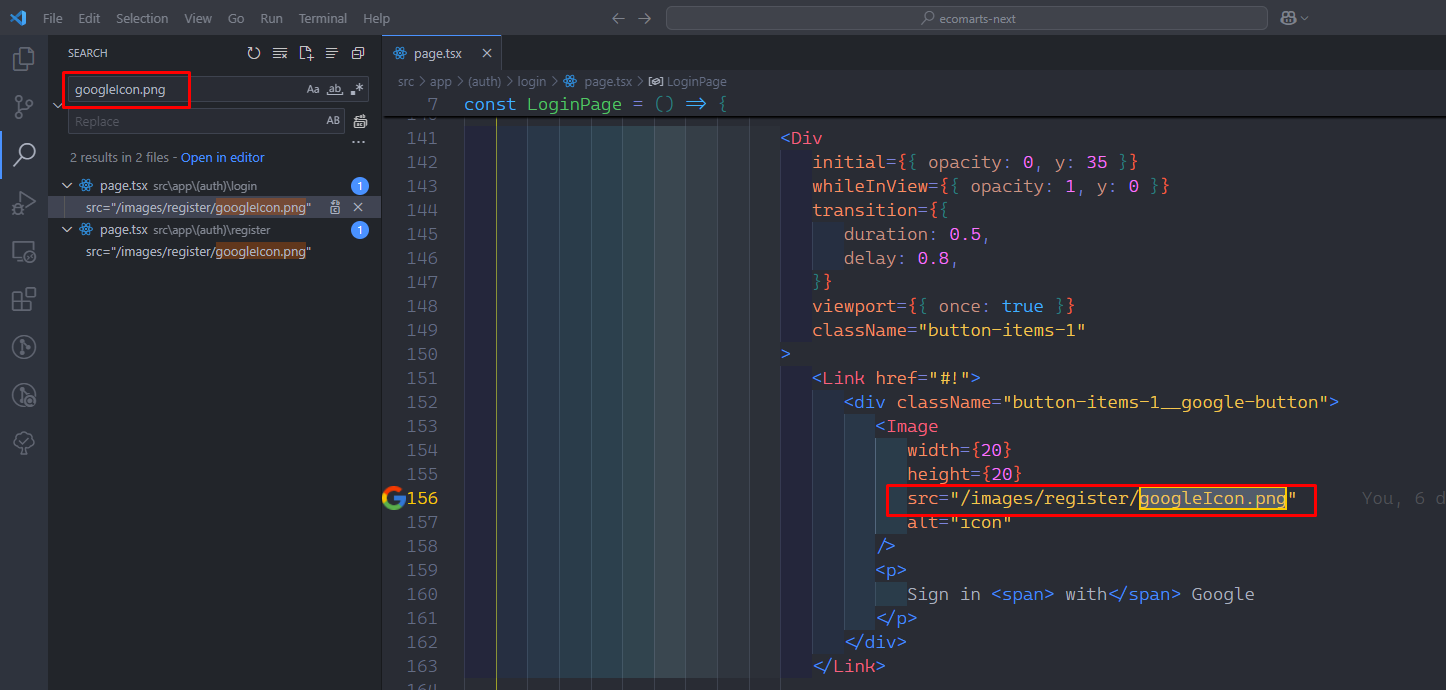Toggle Preserve Case in replace field
1446x690 pixels.
[x=333, y=121]
